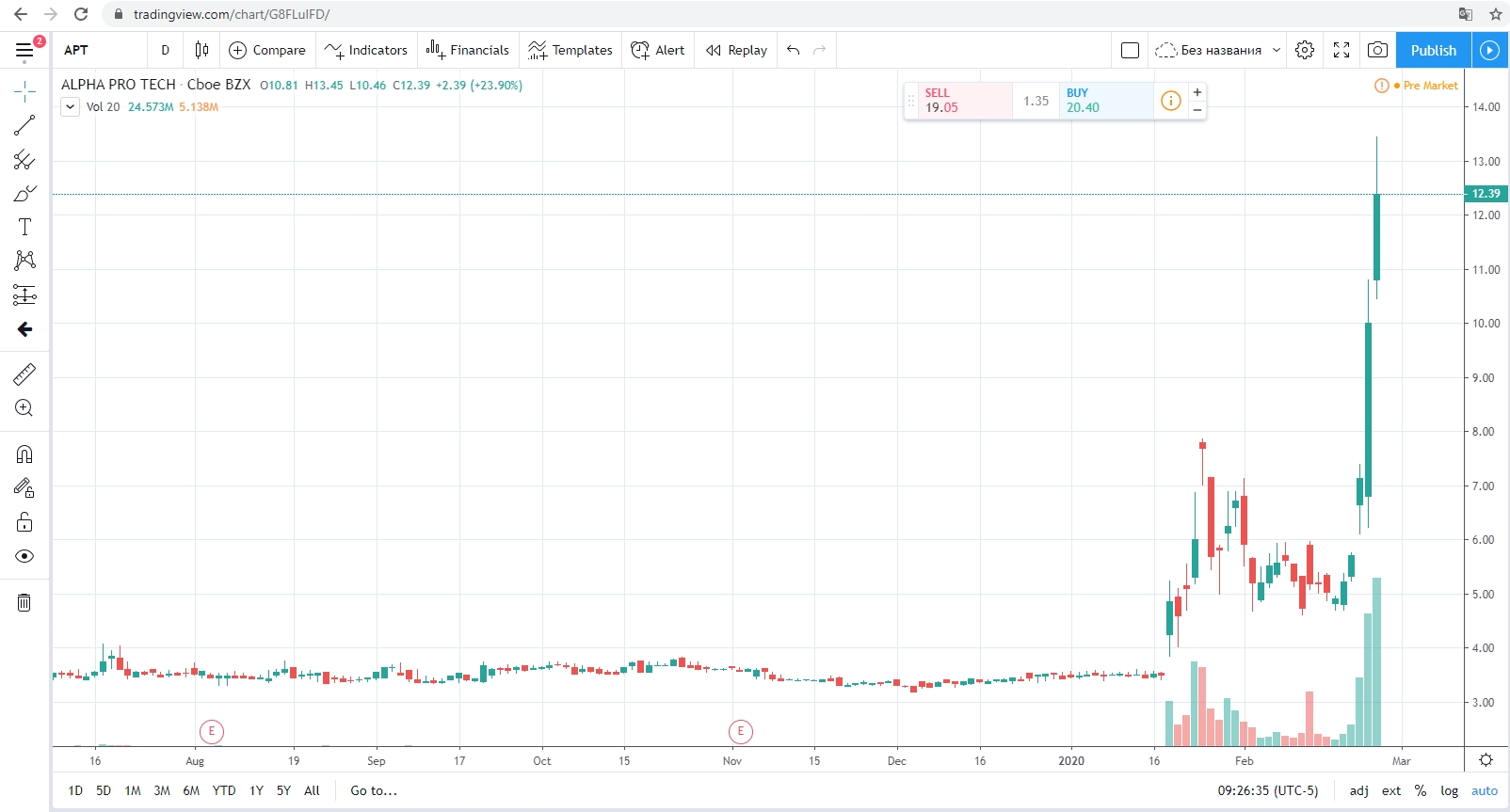Toggle the auto scale option
The width and height of the screenshot is (1510, 812).
click(x=1485, y=790)
